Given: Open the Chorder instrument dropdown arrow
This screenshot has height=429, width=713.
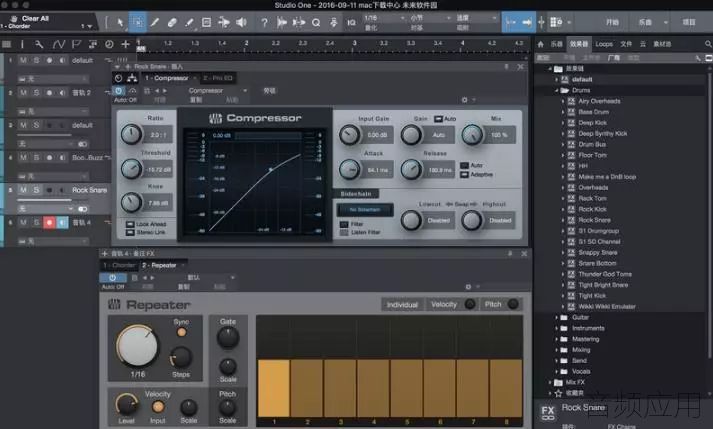Looking at the screenshot, I should coord(90,26).
